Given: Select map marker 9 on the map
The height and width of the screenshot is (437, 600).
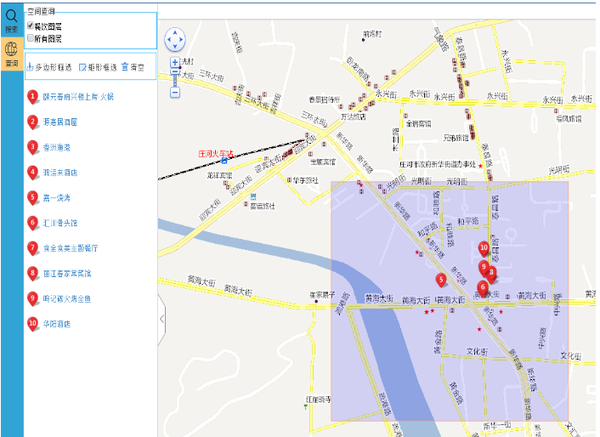Looking at the screenshot, I should [484, 267].
